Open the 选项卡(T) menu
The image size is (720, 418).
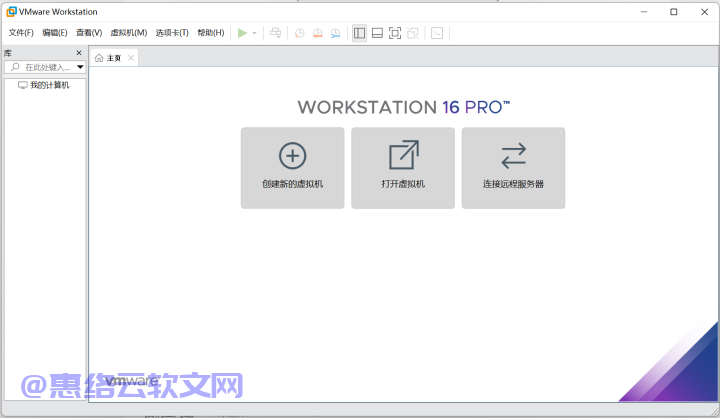172,33
